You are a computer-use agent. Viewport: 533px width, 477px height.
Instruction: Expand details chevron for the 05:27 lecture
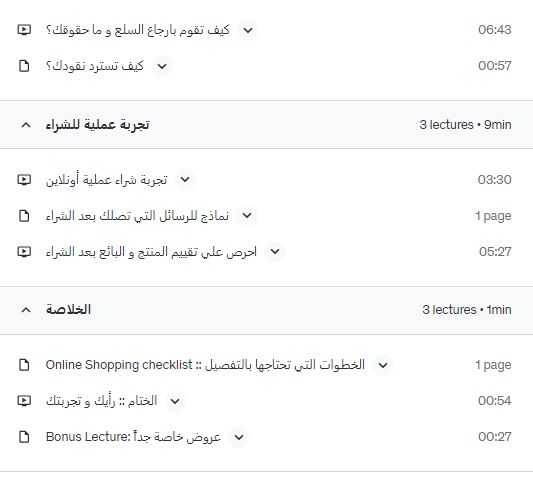(275, 252)
